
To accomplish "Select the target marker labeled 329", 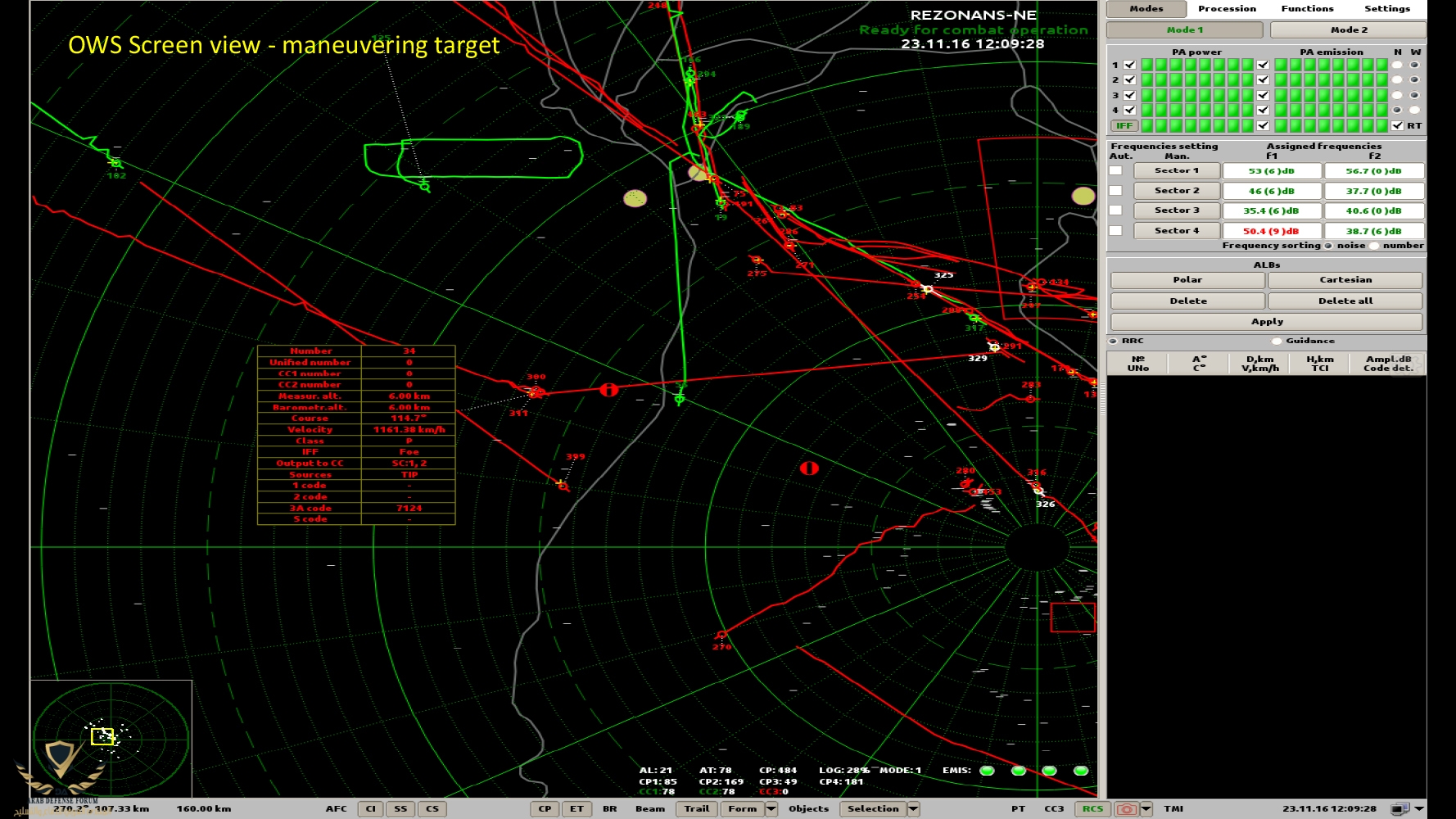I will 994,347.
